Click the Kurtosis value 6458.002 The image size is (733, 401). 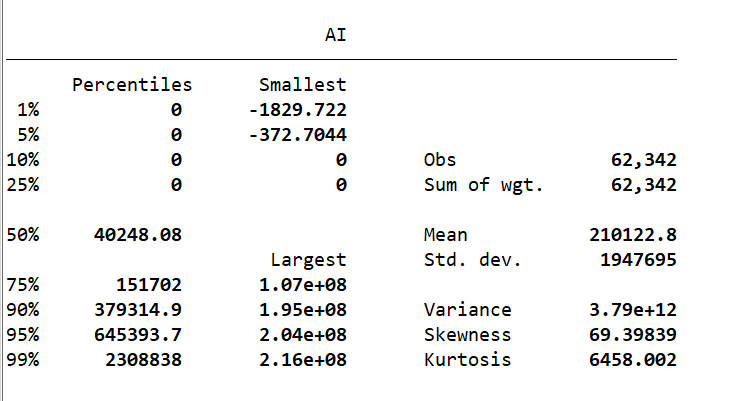(634, 360)
